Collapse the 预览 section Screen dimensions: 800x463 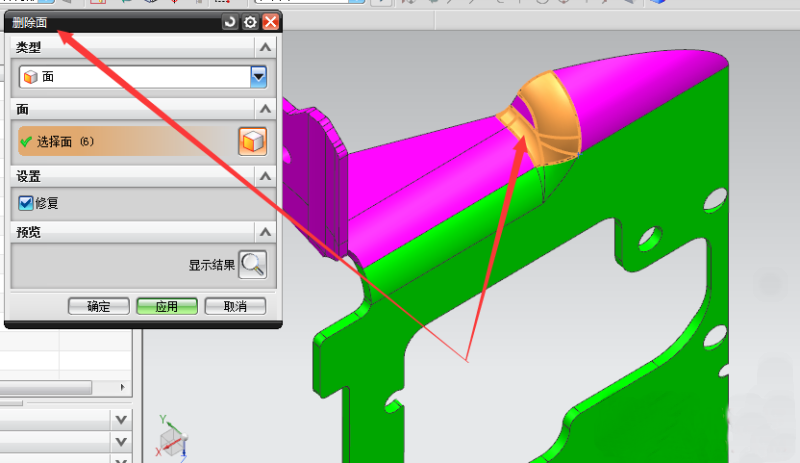click(264, 232)
